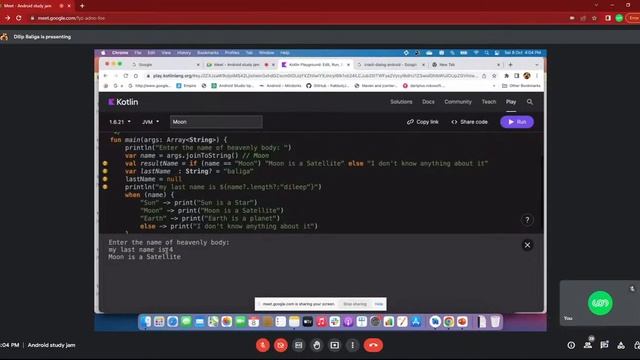The height and width of the screenshot is (360, 640).
Task: Open the macOS History menu
Action: point(184,53)
